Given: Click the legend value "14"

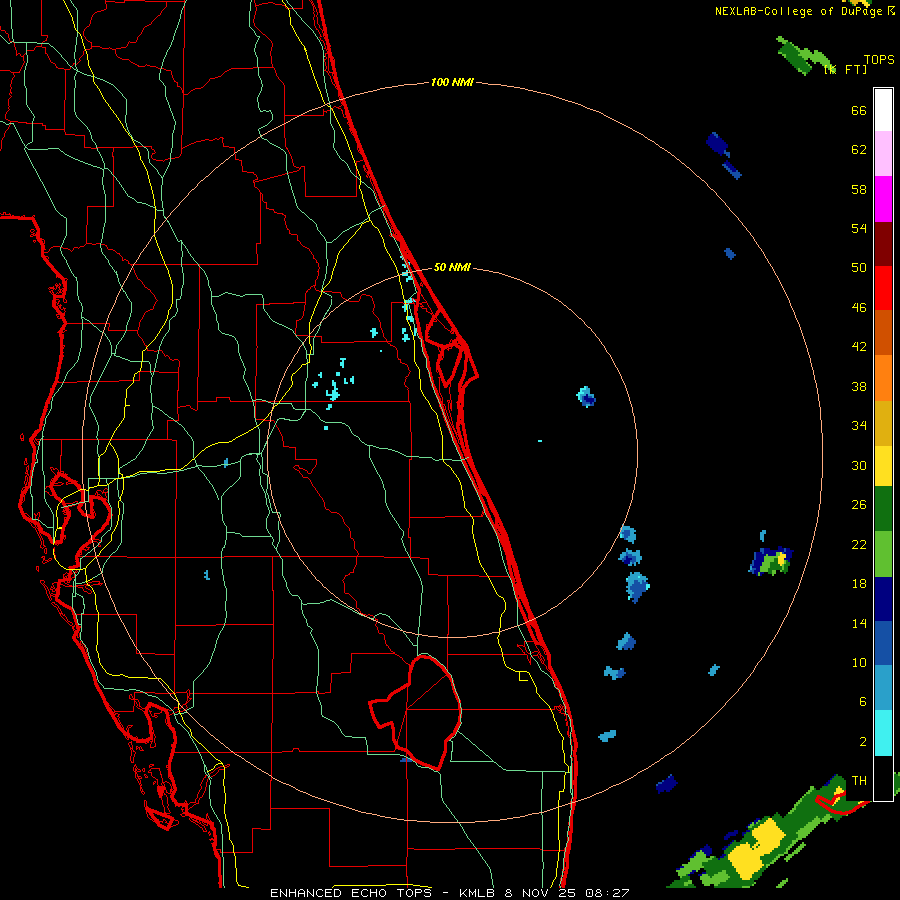Looking at the screenshot, I should pos(859,623).
